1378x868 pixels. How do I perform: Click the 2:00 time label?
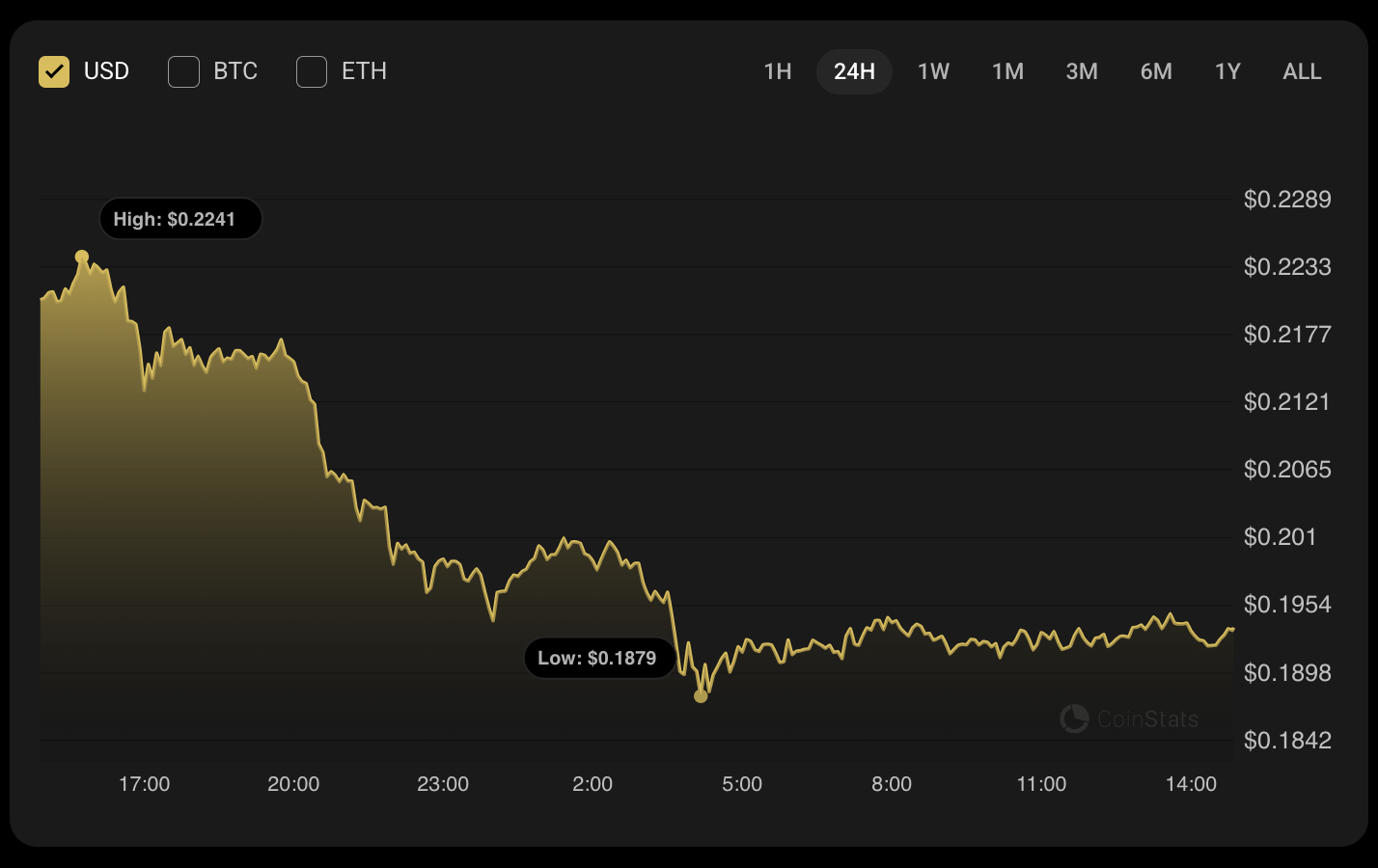593,784
